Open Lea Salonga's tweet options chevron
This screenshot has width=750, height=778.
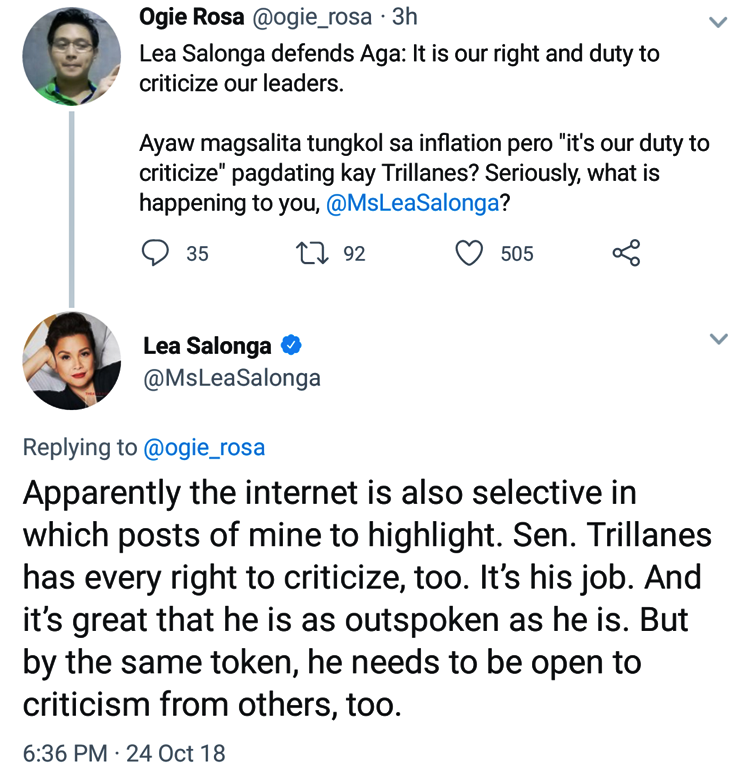tap(718, 339)
